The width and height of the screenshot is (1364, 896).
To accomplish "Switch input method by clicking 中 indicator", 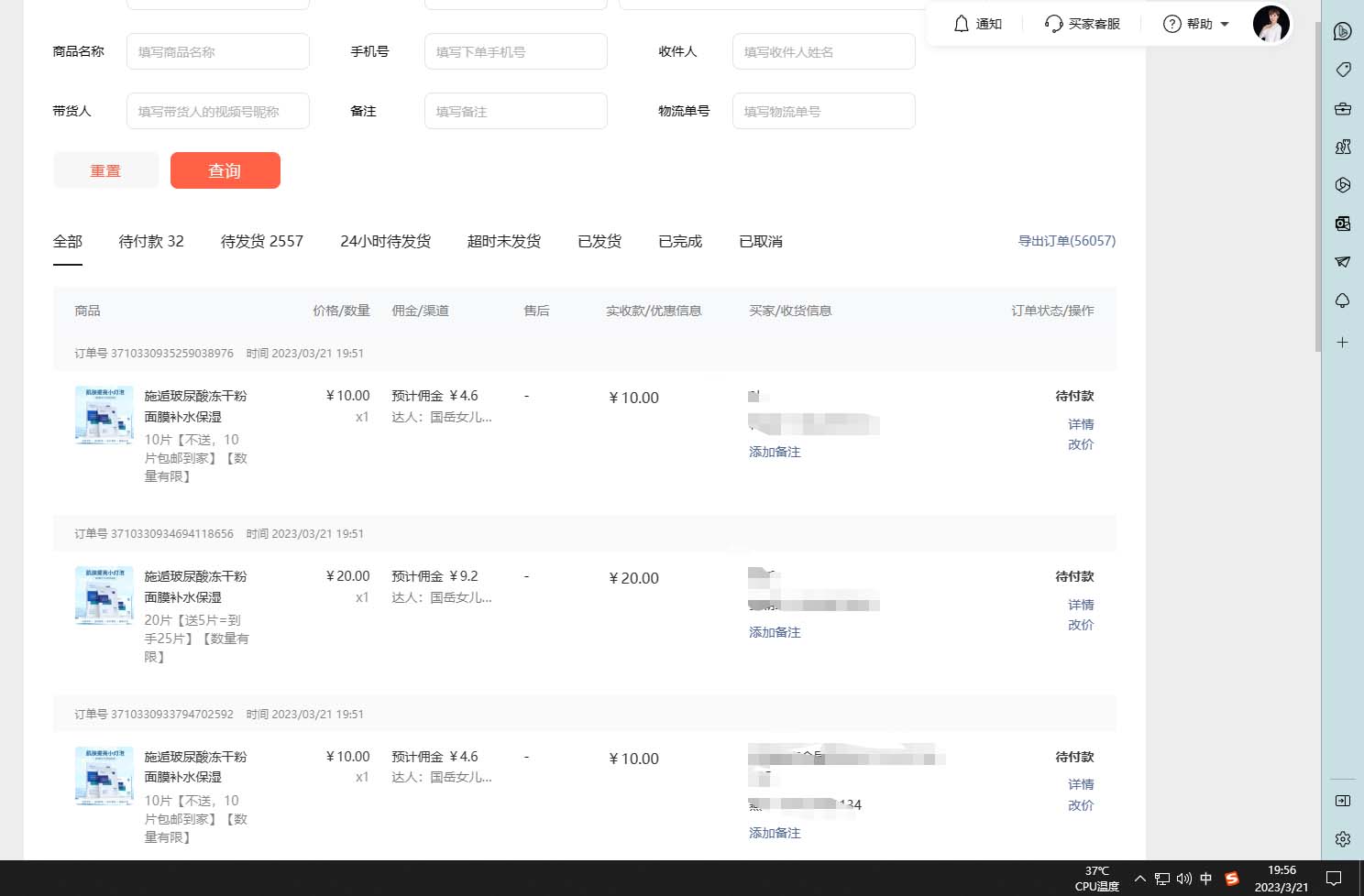I will 1205,878.
